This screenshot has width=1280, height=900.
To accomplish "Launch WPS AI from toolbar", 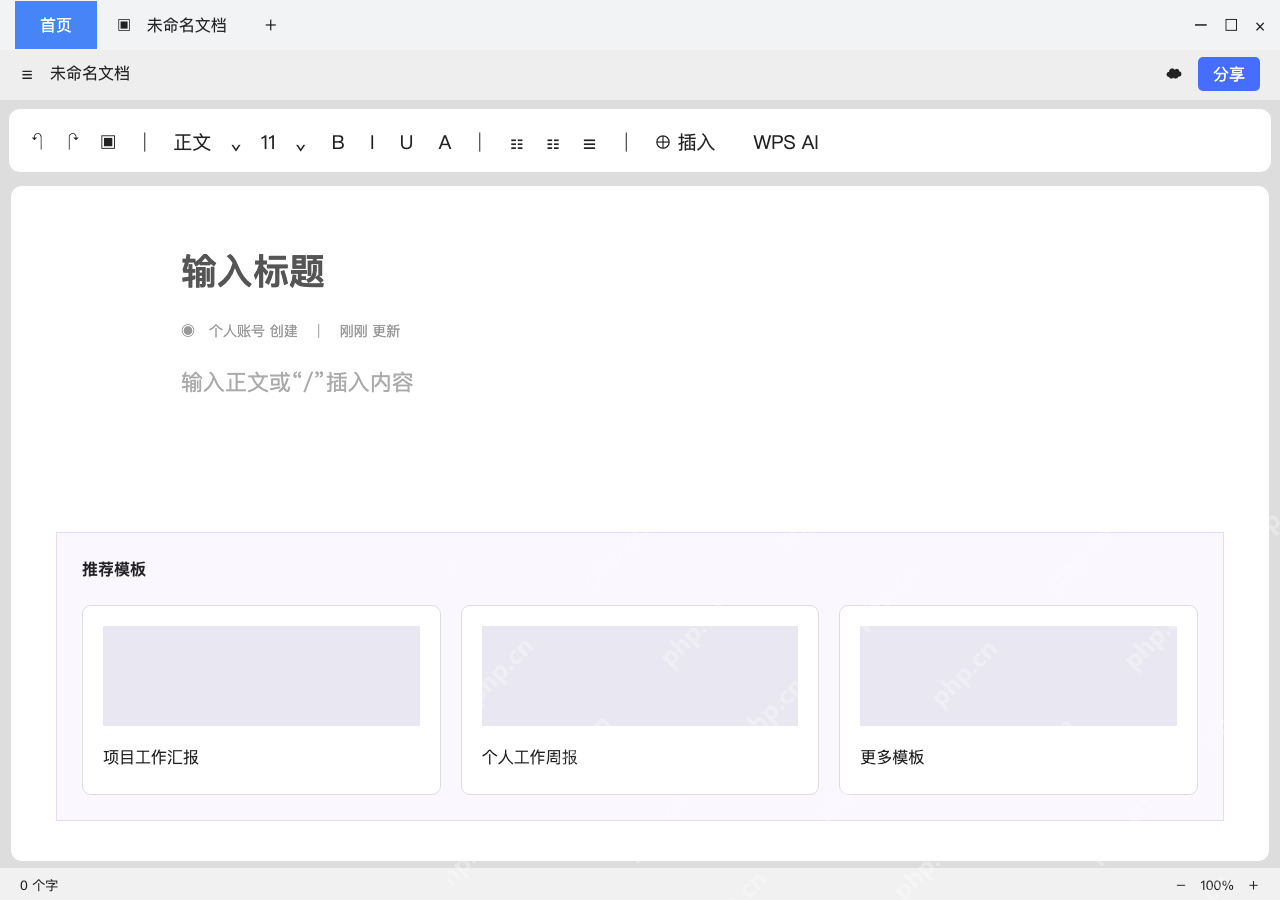I will coord(786,143).
